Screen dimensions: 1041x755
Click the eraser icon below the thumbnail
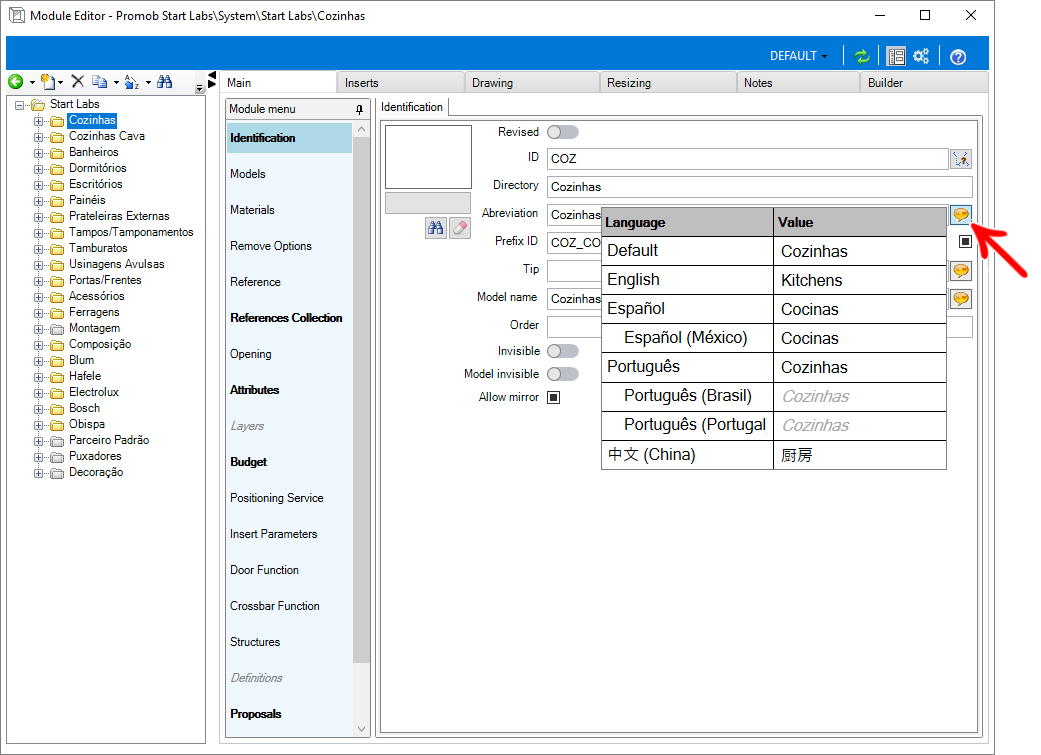[459, 228]
